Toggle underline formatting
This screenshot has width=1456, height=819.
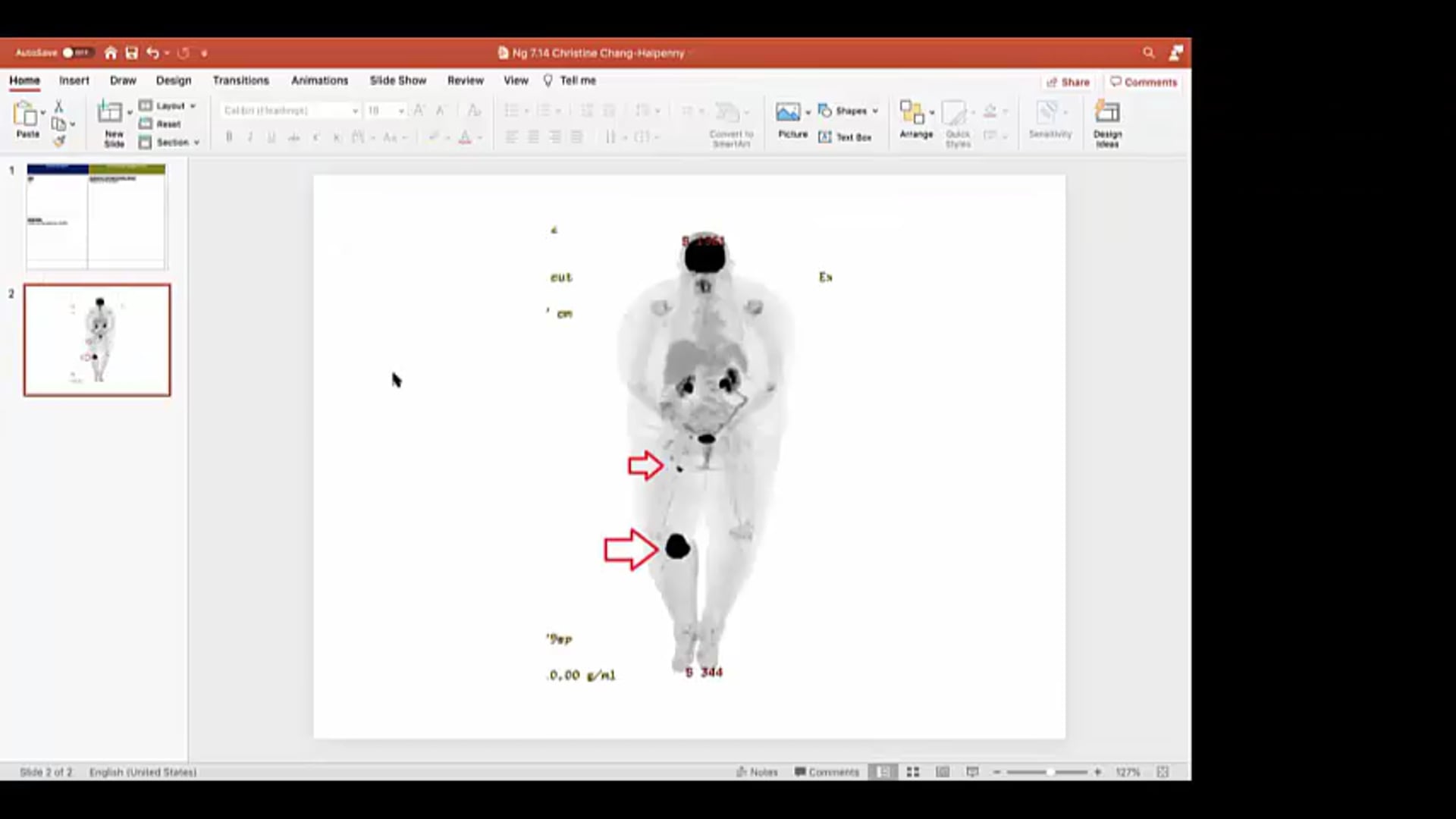[x=271, y=137]
